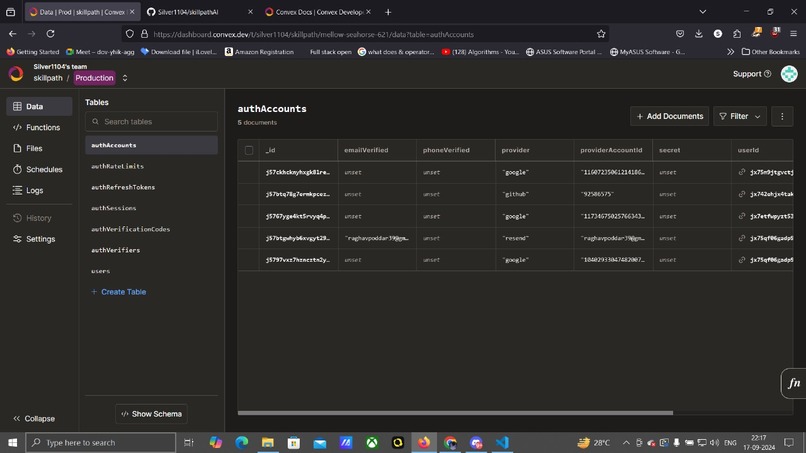Show hidden system tray icons

pos(626,443)
